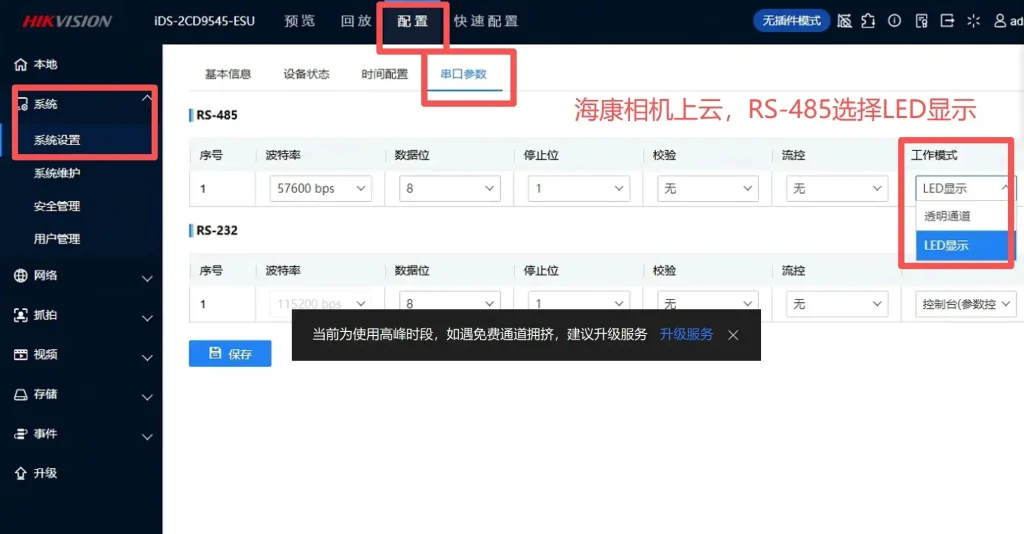Open RS-232 控制台 work mode dropdown
Viewport: 1024px width, 534px height.
(966, 304)
